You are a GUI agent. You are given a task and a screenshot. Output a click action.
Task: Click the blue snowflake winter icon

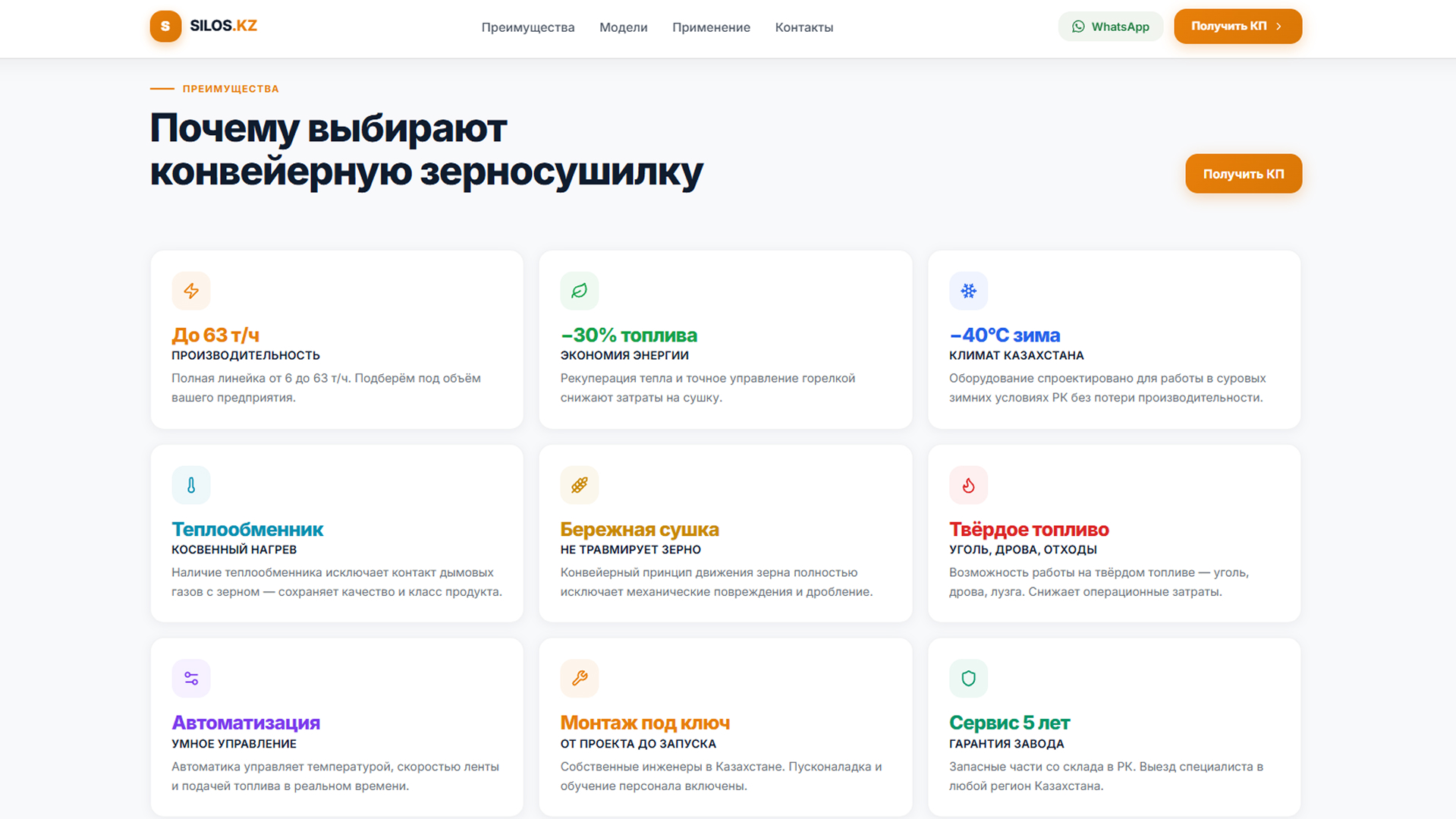pos(968,291)
